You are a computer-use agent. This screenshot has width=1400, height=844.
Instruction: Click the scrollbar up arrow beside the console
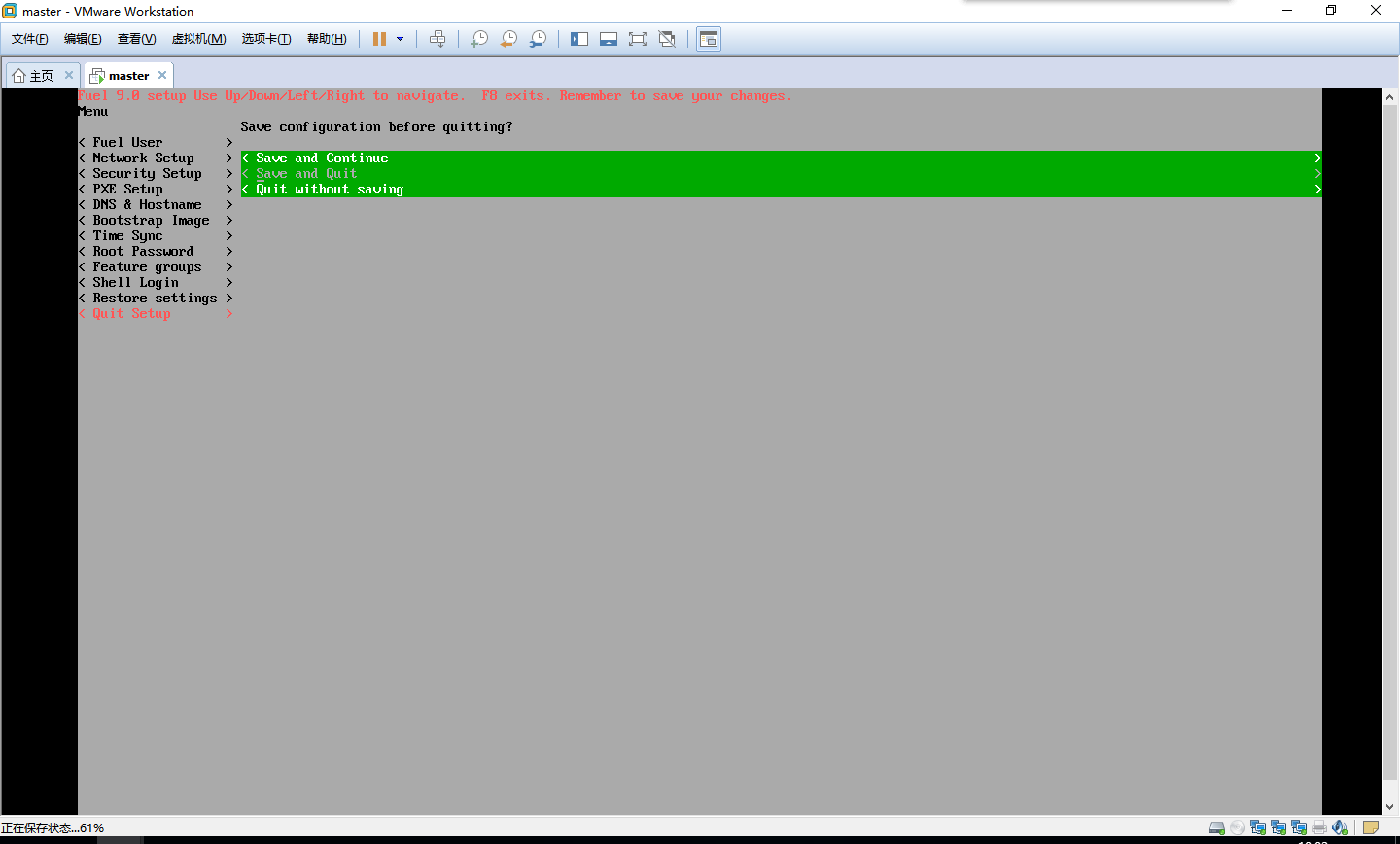pyautogui.click(x=1390, y=97)
